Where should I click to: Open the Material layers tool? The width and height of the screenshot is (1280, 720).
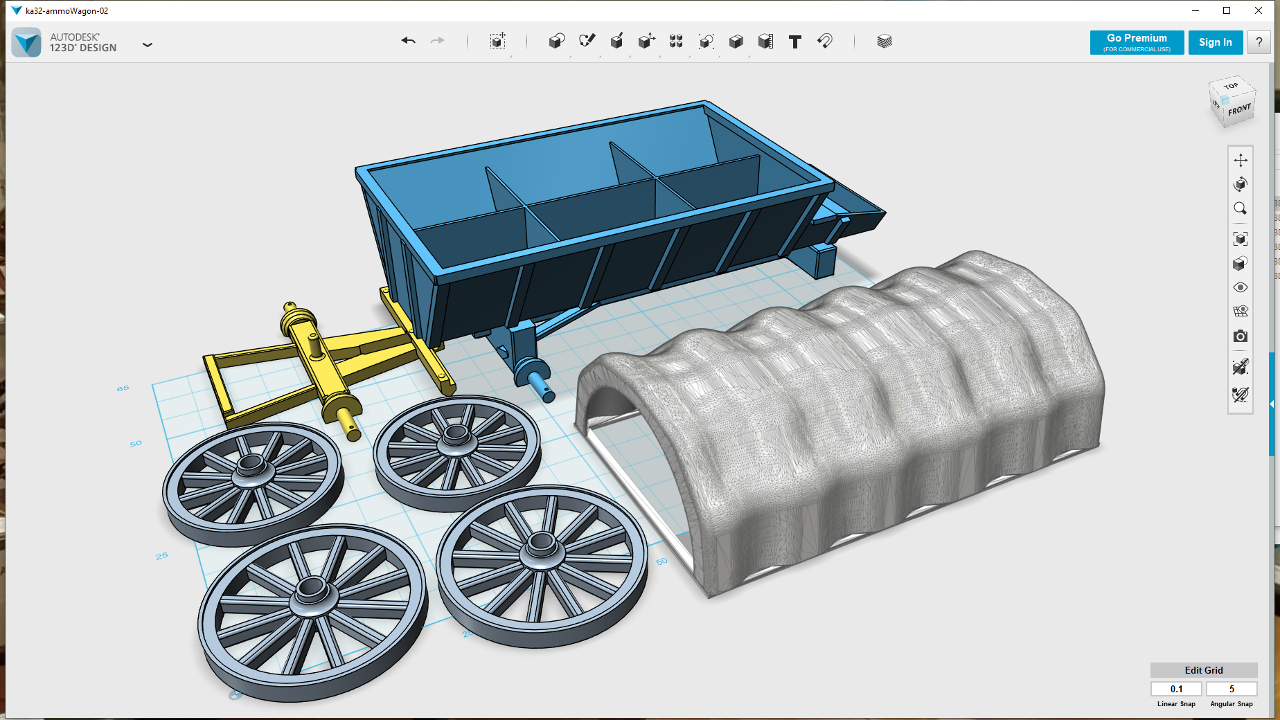884,41
